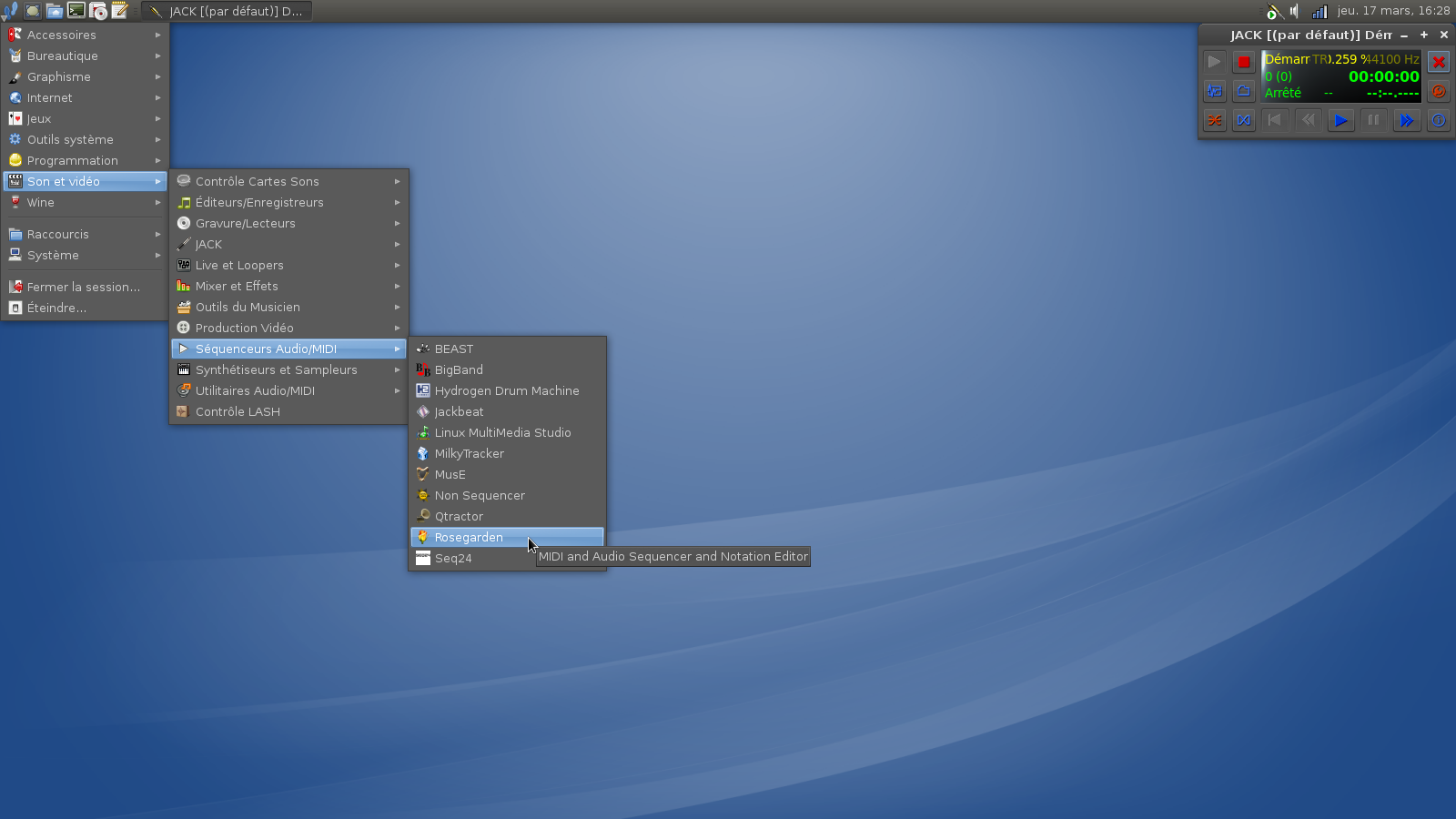
Task: Open JACK setup with the wrench button
Action: click(x=1439, y=91)
